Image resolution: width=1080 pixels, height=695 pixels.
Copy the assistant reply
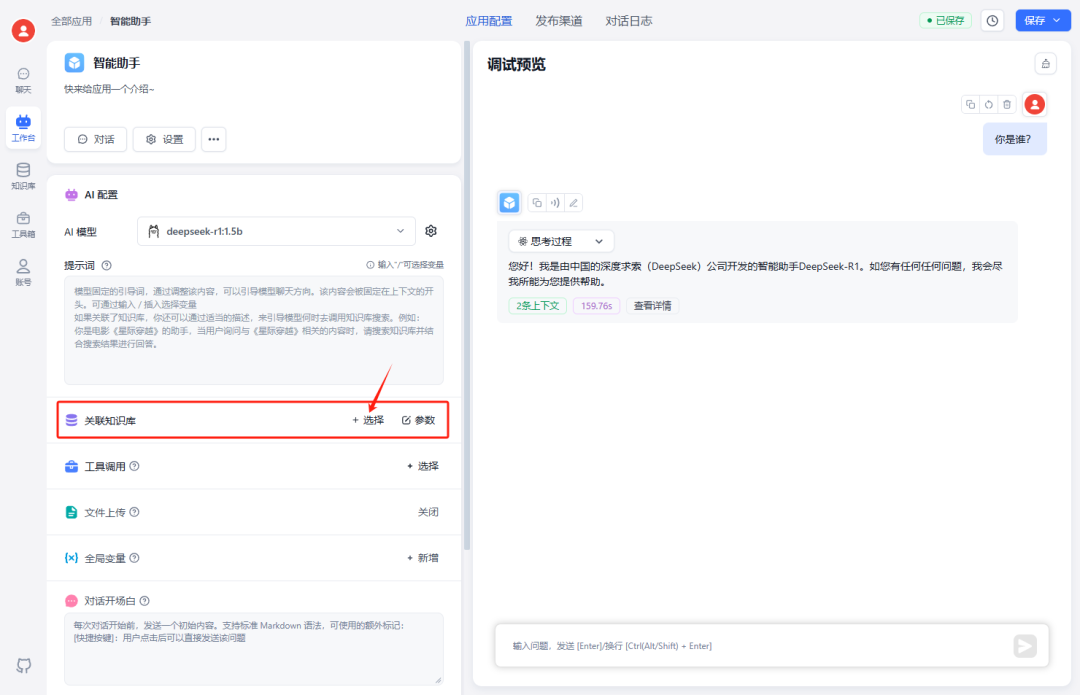tap(537, 203)
